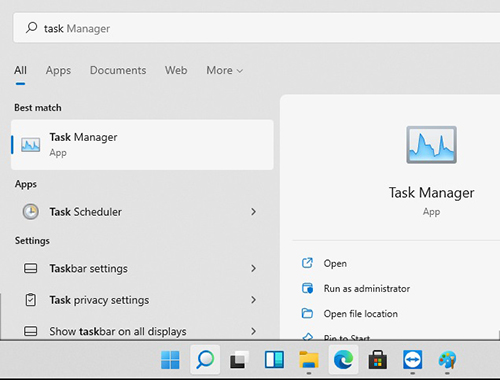This screenshot has height=380, width=500.
Task: Choose Open file location
Action: [361, 314]
